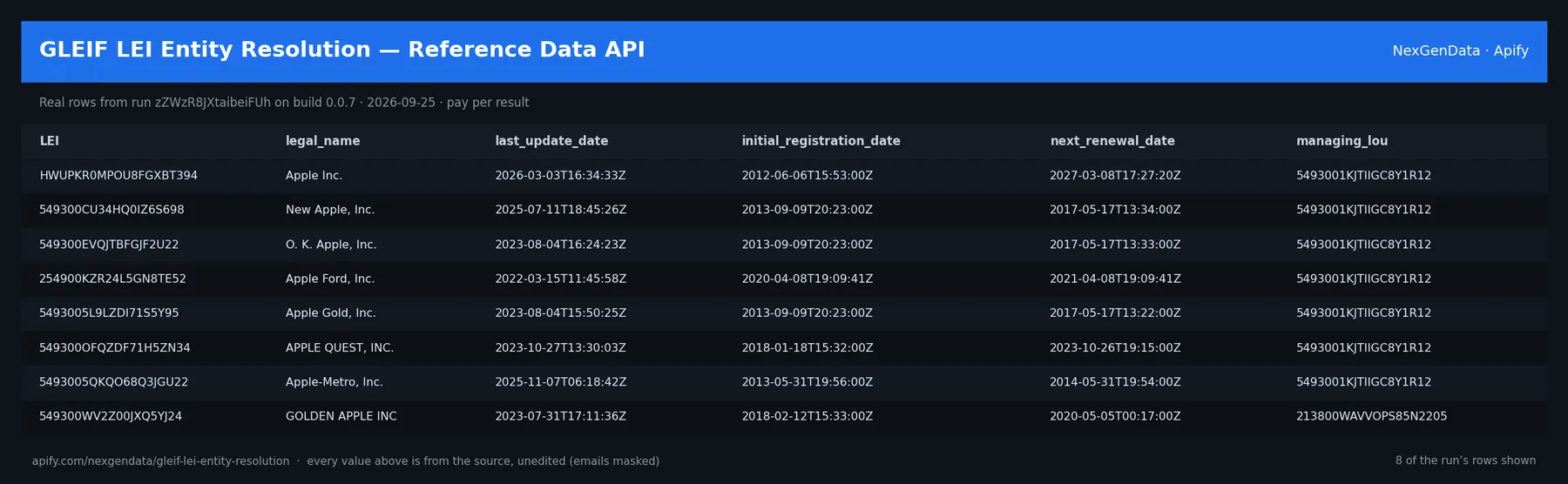Viewport: 1568px width, 484px height.
Task: Select the LEI 549300EVQJTBFGJF2U22
Action: [109, 245]
